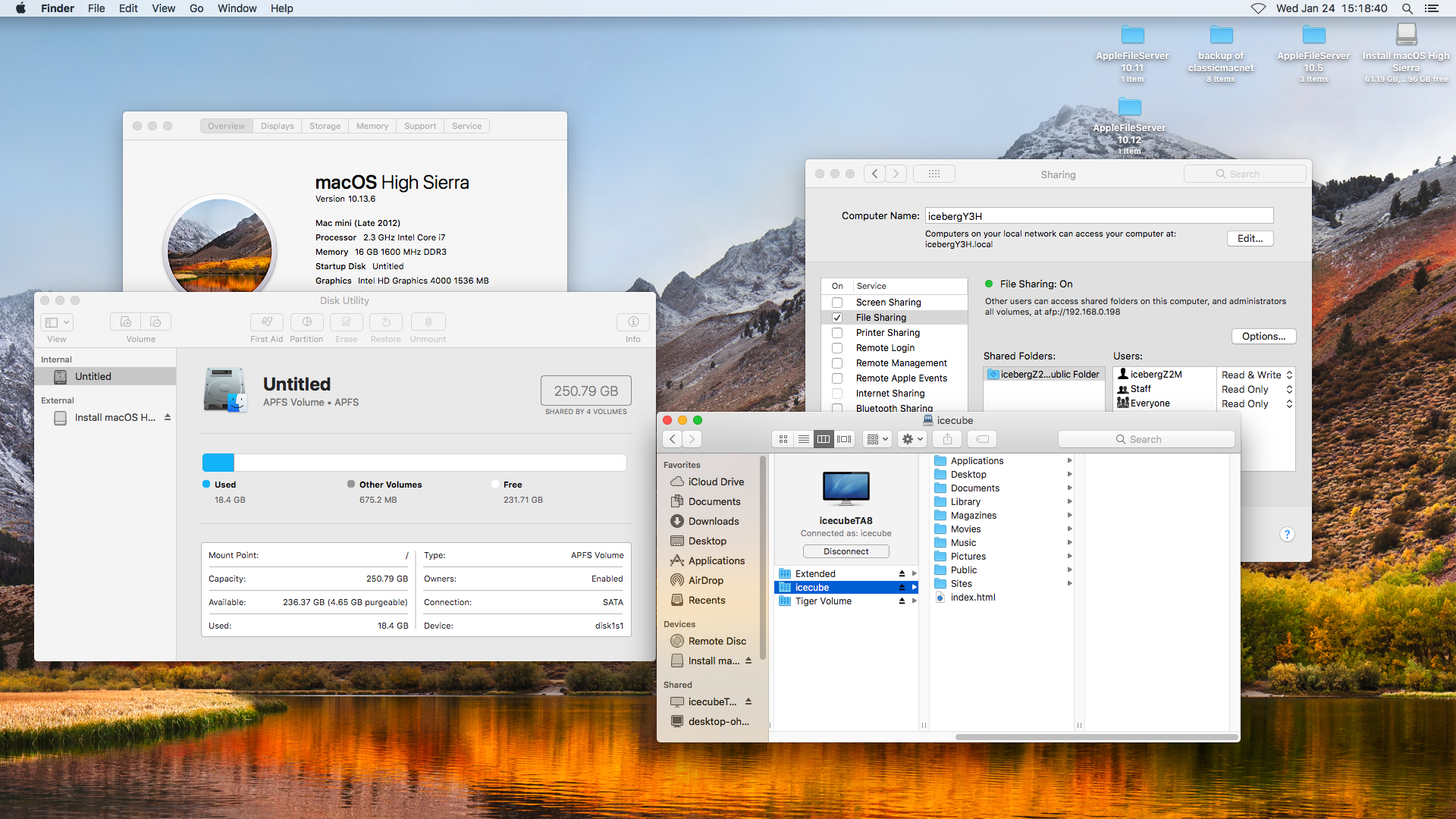Enable Screen Sharing checkbox
Viewport: 1456px width, 819px height.
click(x=837, y=303)
